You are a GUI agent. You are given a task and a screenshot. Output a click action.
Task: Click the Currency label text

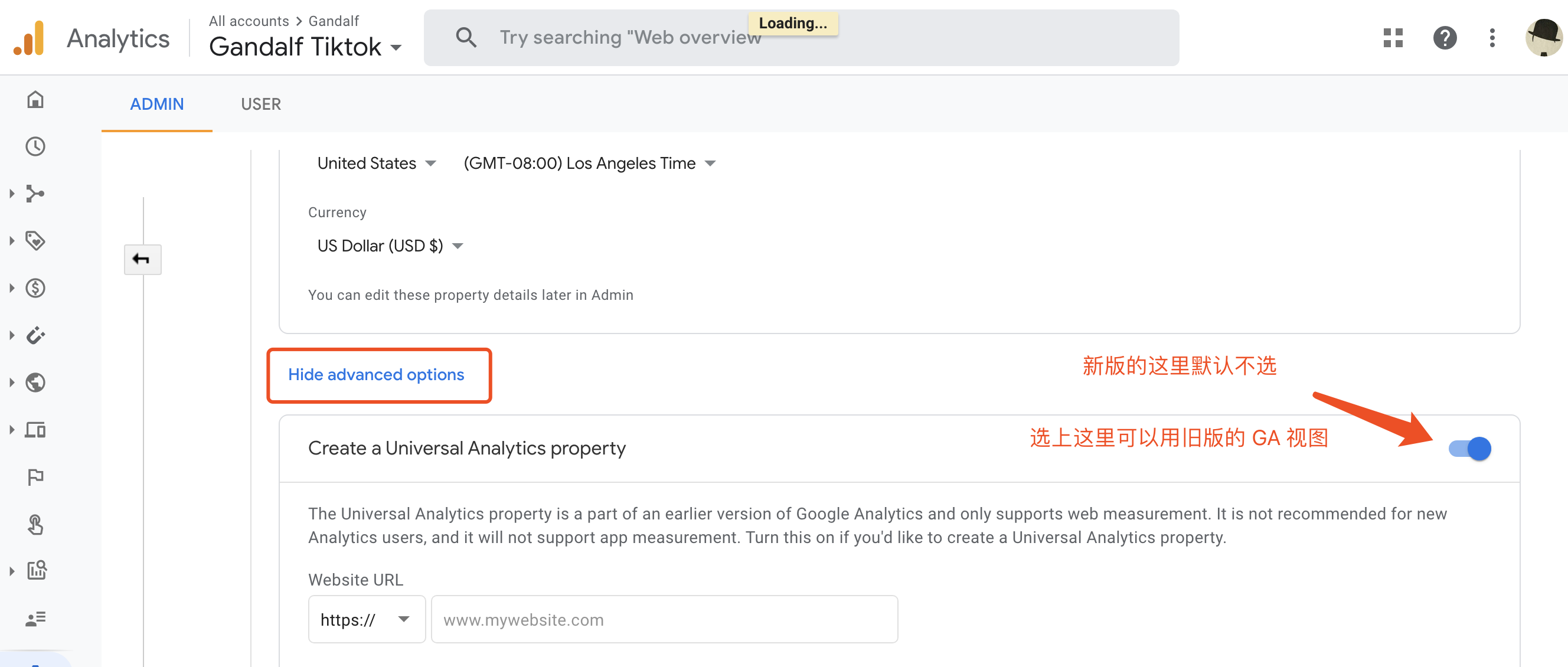tap(337, 212)
